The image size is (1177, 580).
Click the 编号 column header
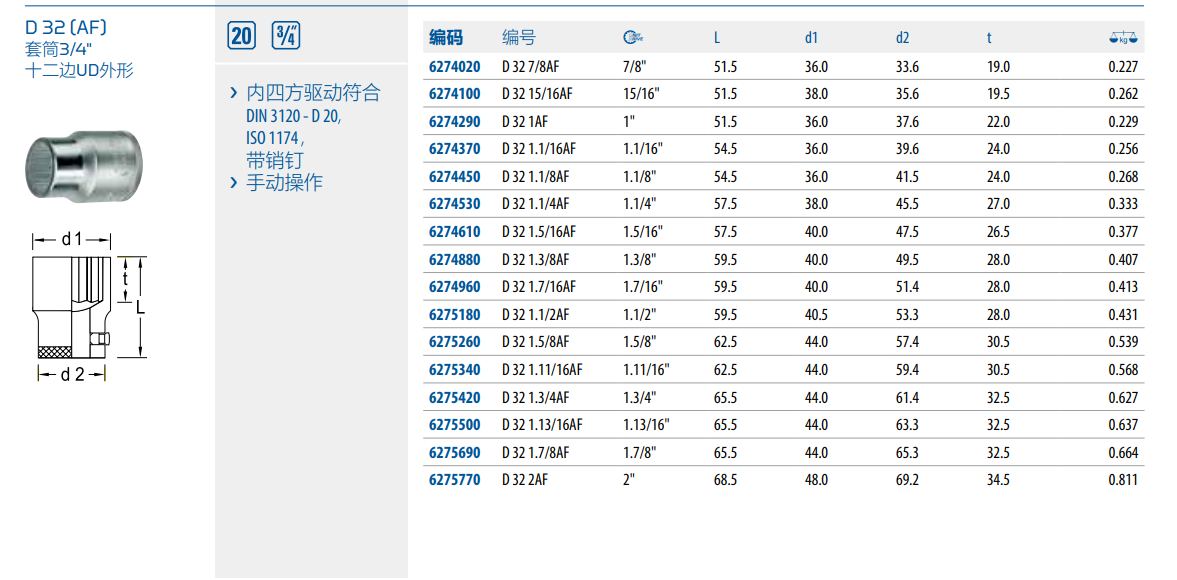(518, 38)
